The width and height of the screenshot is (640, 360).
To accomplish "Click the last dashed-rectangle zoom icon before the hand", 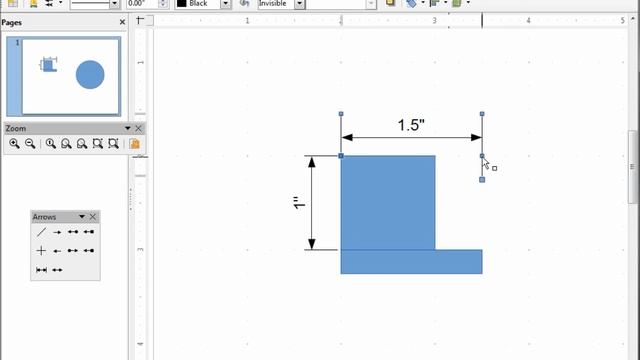I will pyautogui.click(x=113, y=144).
